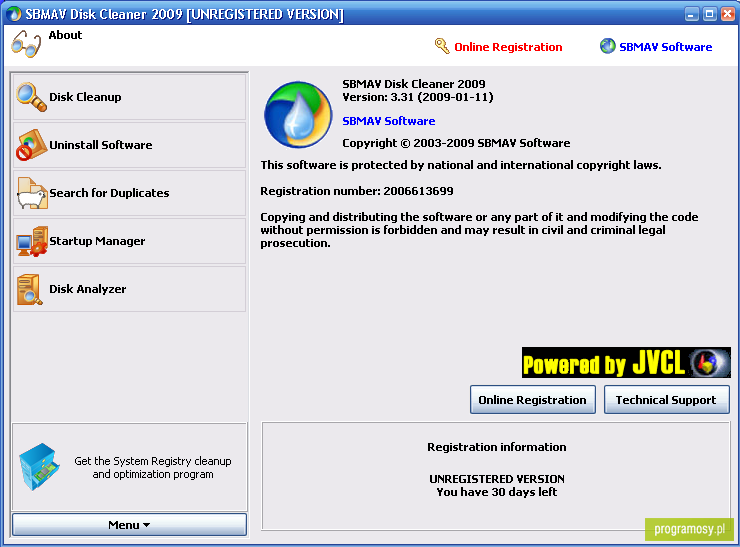The height and width of the screenshot is (547, 740).
Task: Click the Copyright © 2003-2009 SBMAV Software text
Action: click(x=456, y=143)
